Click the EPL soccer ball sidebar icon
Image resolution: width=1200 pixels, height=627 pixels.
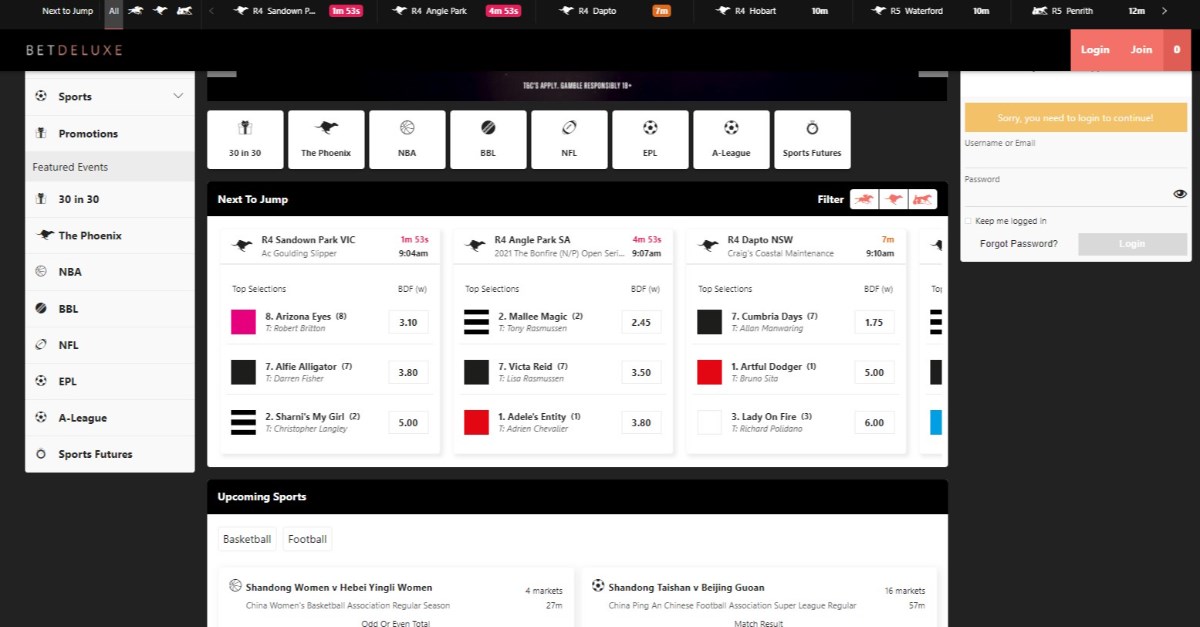click(41, 381)
